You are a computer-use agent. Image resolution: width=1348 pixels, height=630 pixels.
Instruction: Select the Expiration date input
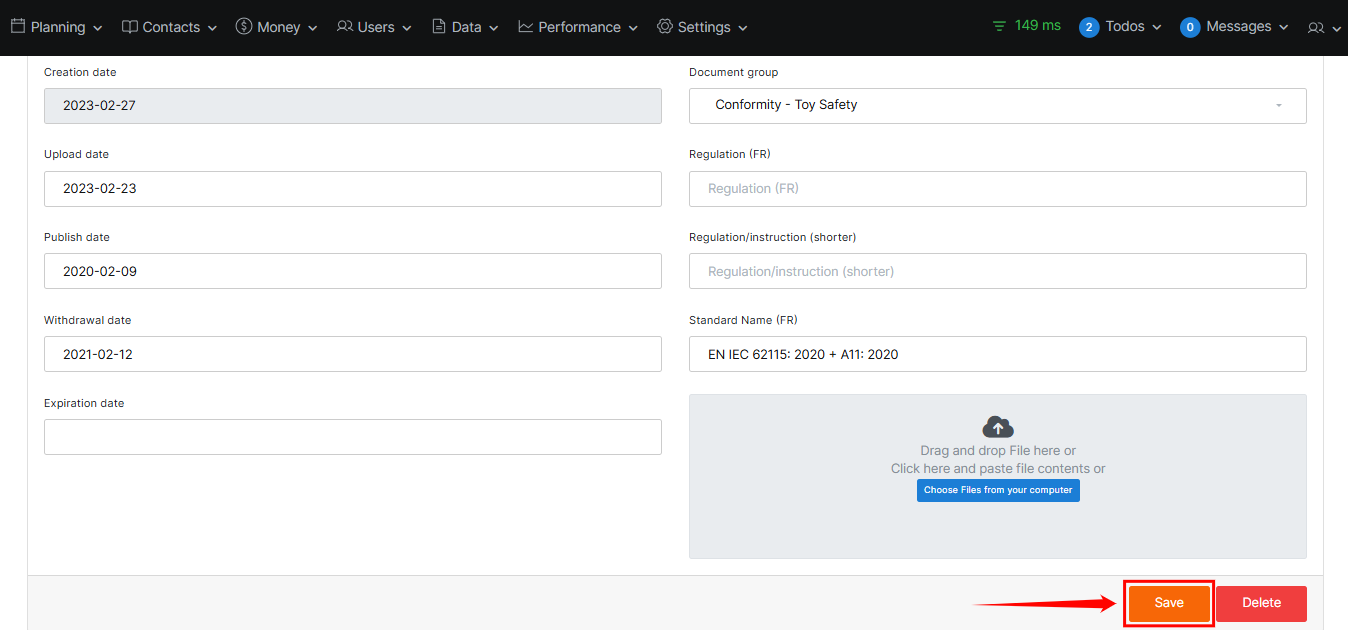(x=352, y=437)
